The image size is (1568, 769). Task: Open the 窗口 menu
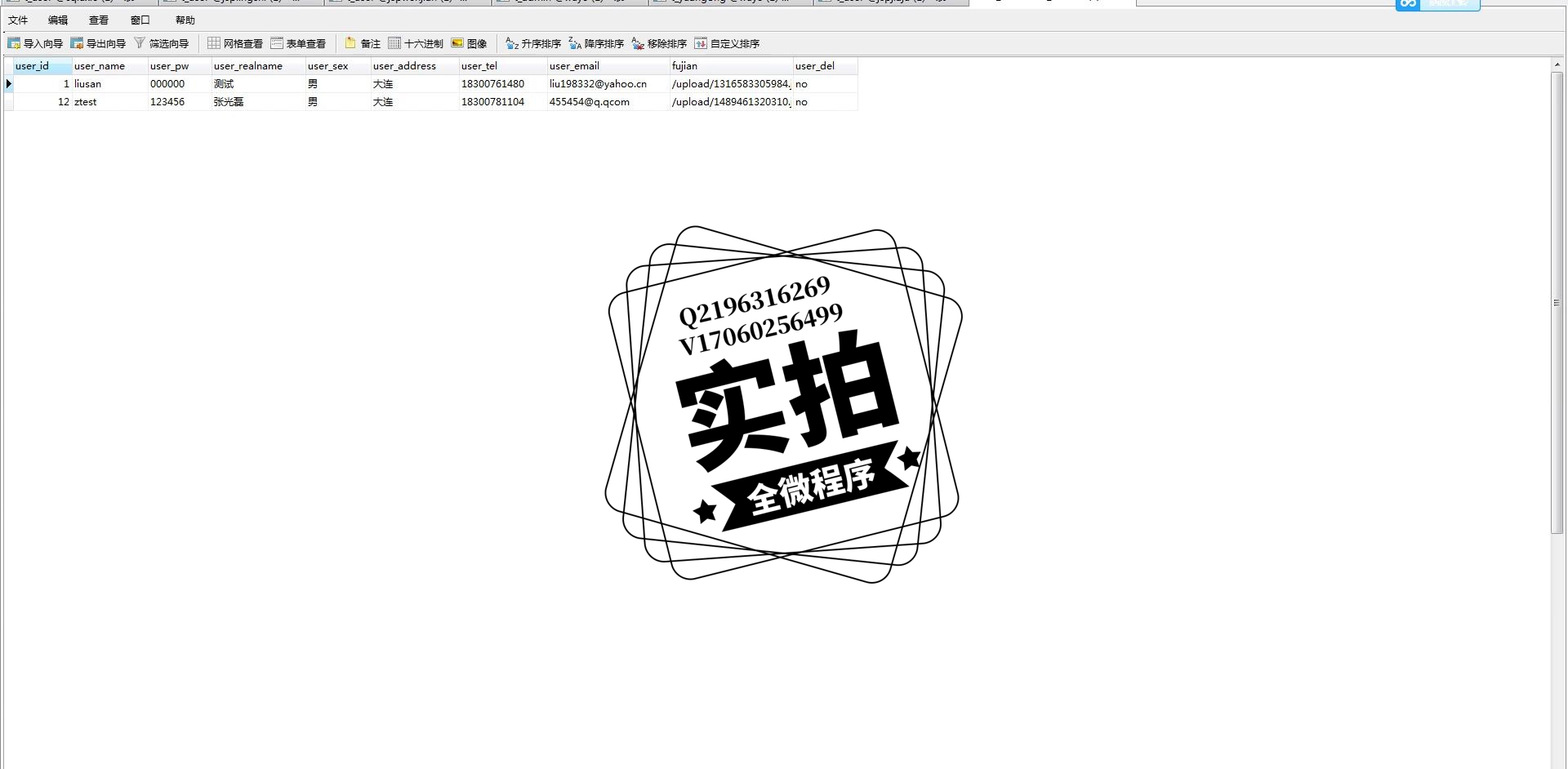[x=140, y=20]
